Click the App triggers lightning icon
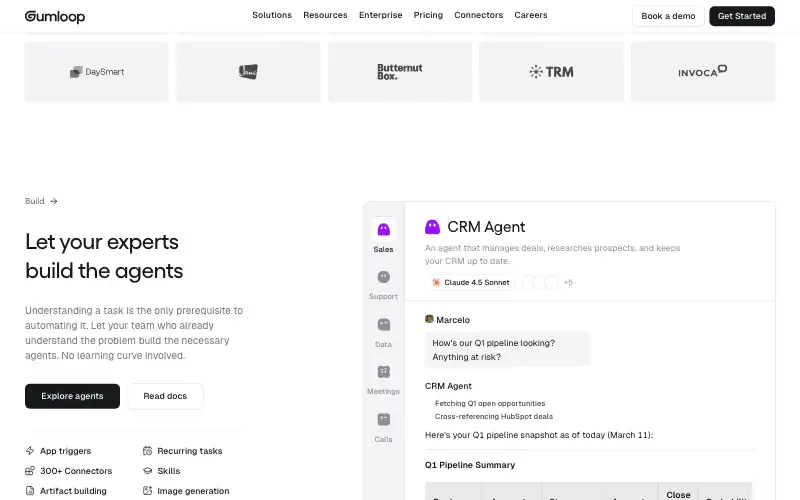This screenshot has width=800, height=500. click(x=30, y=451)
